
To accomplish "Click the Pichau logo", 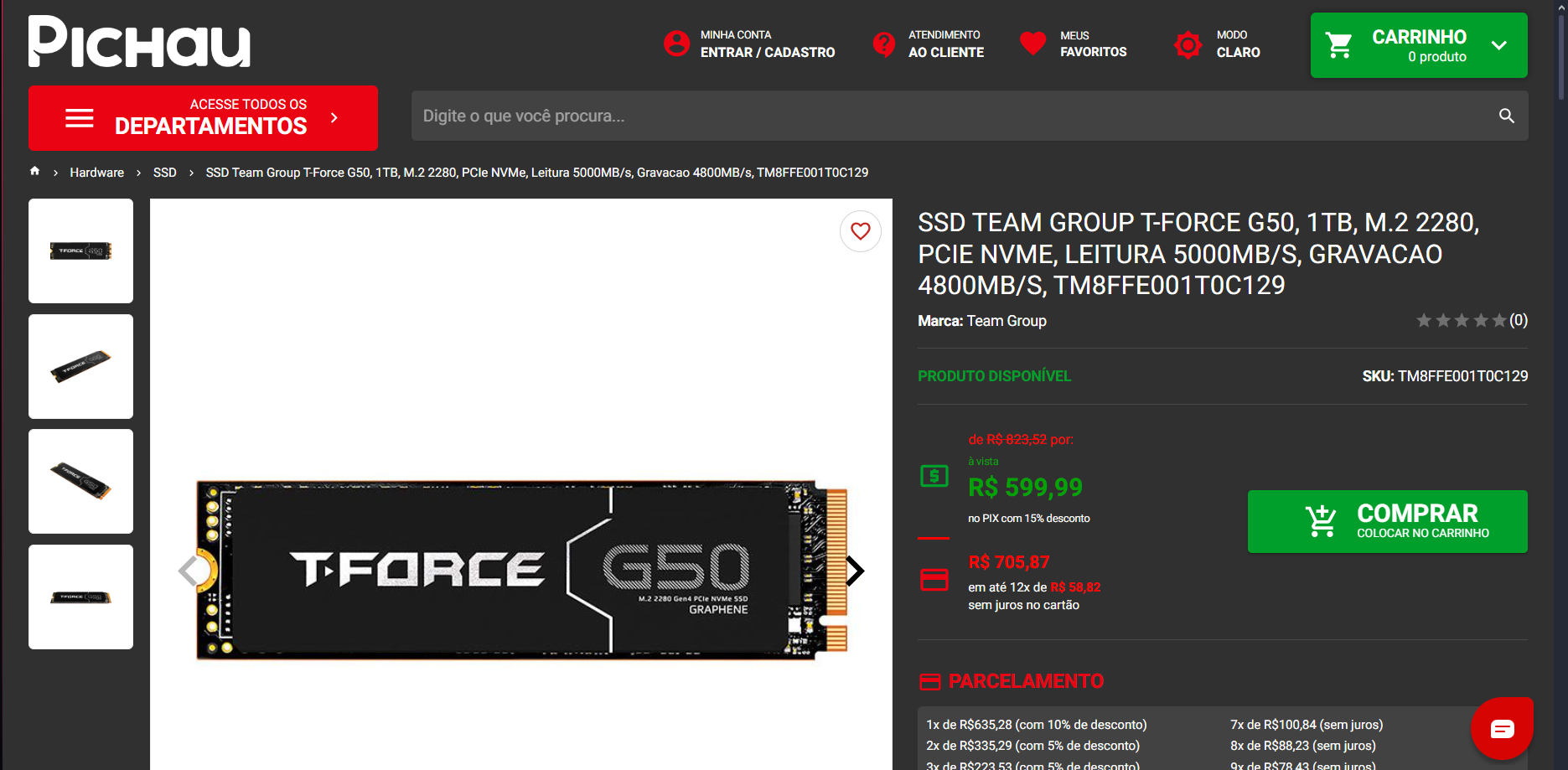I will [x=139, y=42].
